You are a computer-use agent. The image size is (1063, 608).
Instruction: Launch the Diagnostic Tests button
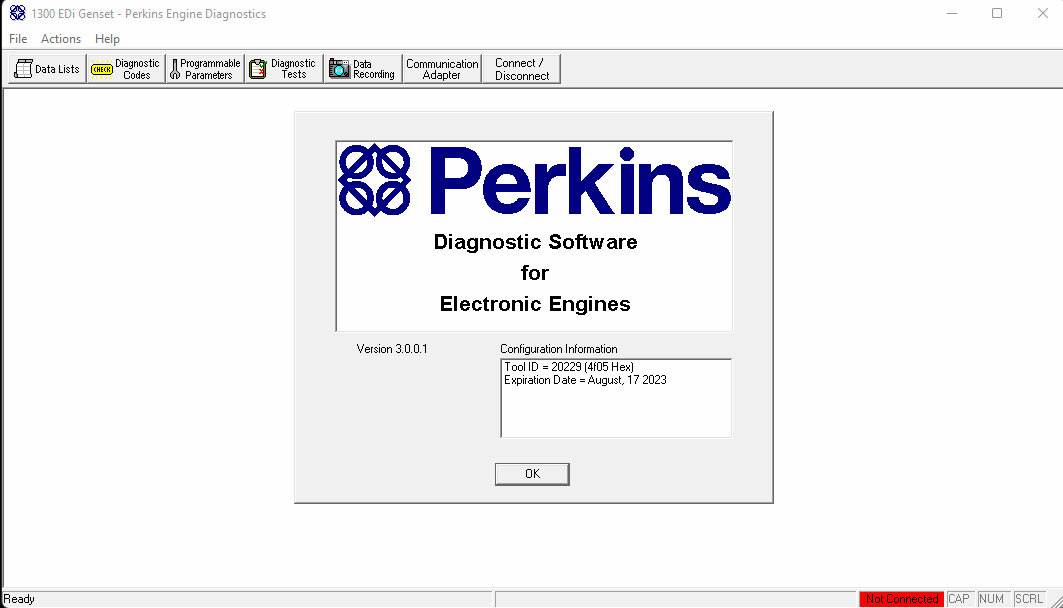tap(283, 68)
